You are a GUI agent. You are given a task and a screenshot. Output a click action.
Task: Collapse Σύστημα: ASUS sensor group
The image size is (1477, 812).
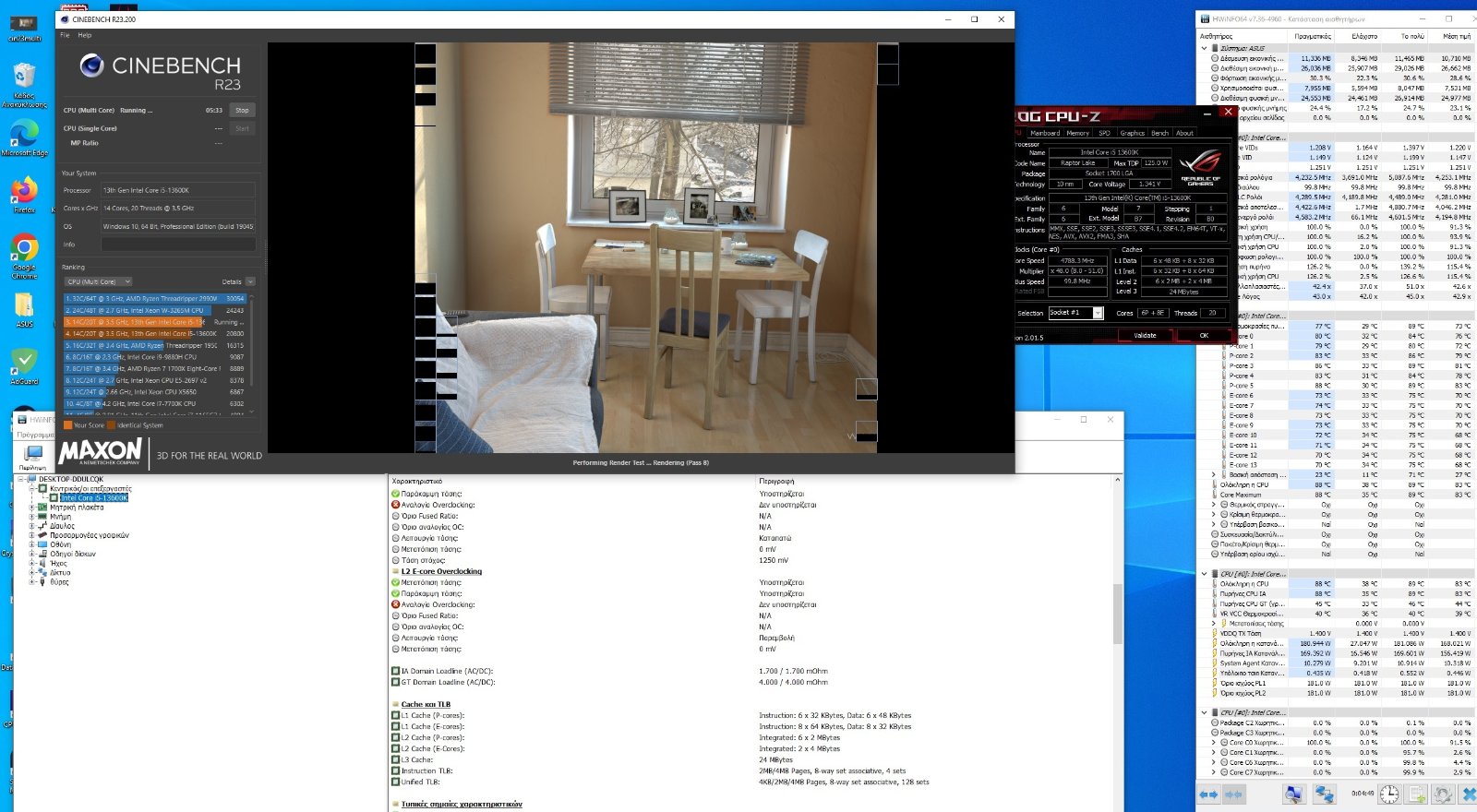[x=1204, y=48]
